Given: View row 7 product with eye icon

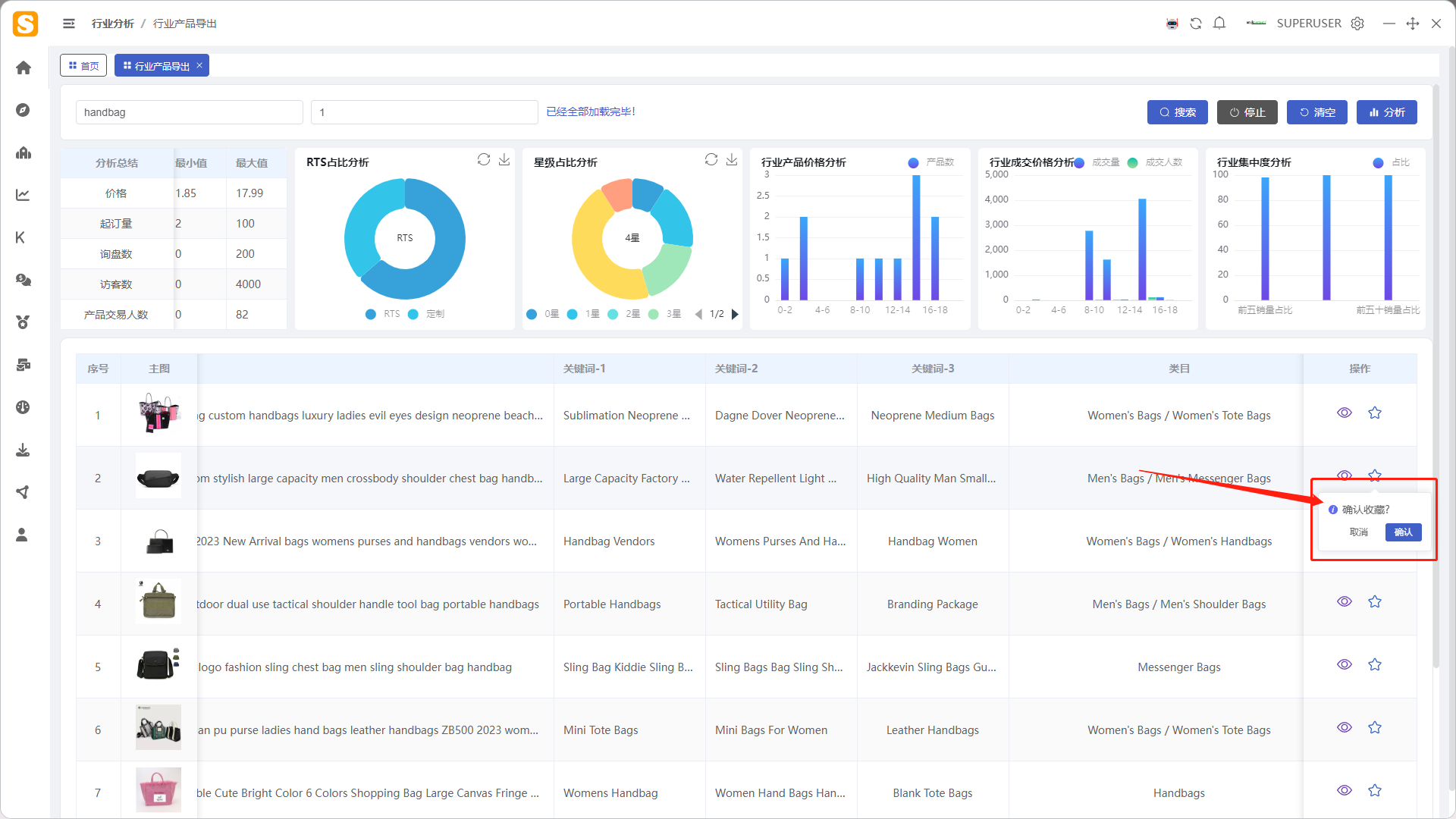Looking at the screenshot, I should (x=1345, y=790).
